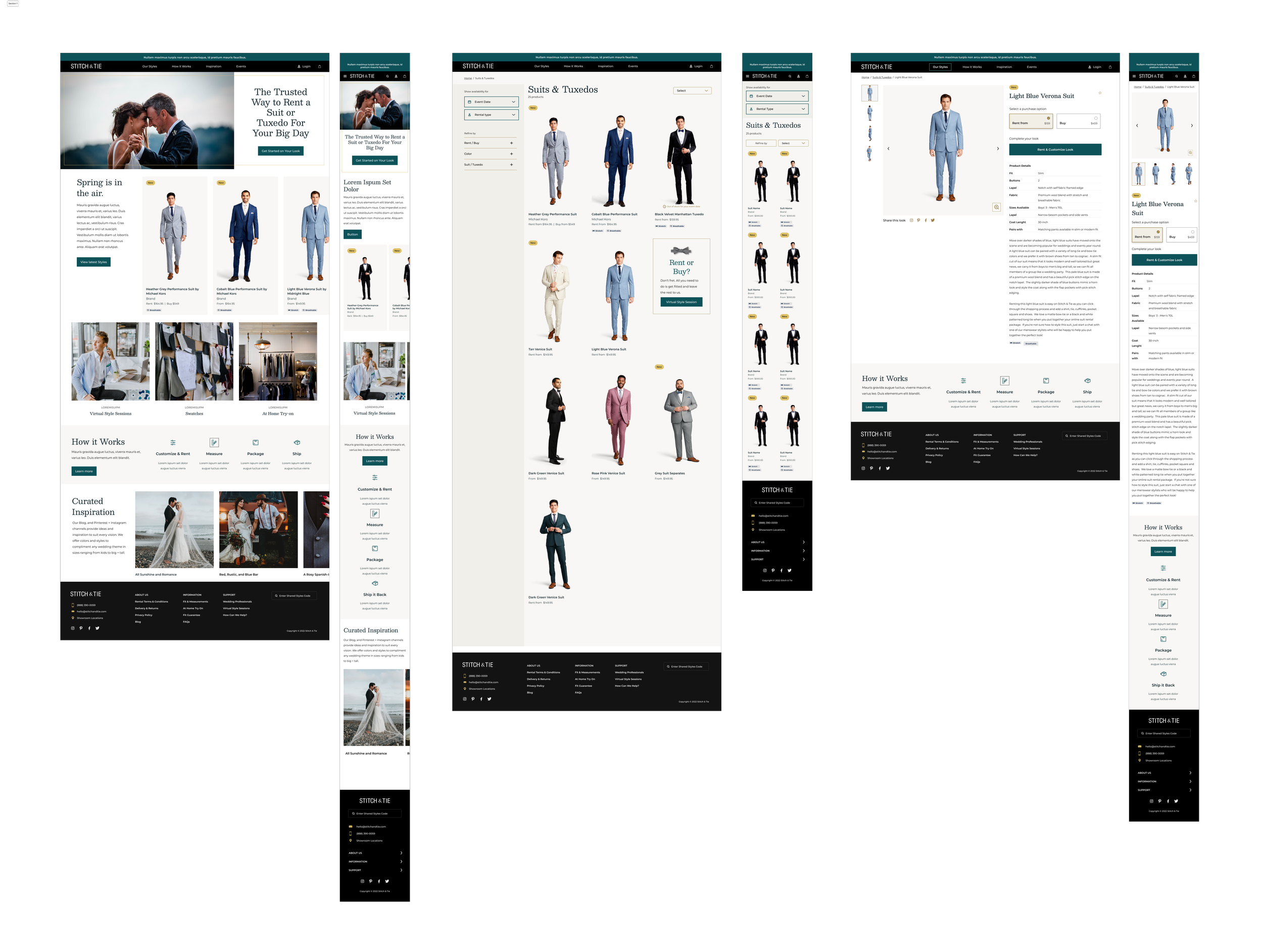Click Instagram icon next to Share this look
This screenshot has width=1263, height=952.
click(x=911, y=220)
